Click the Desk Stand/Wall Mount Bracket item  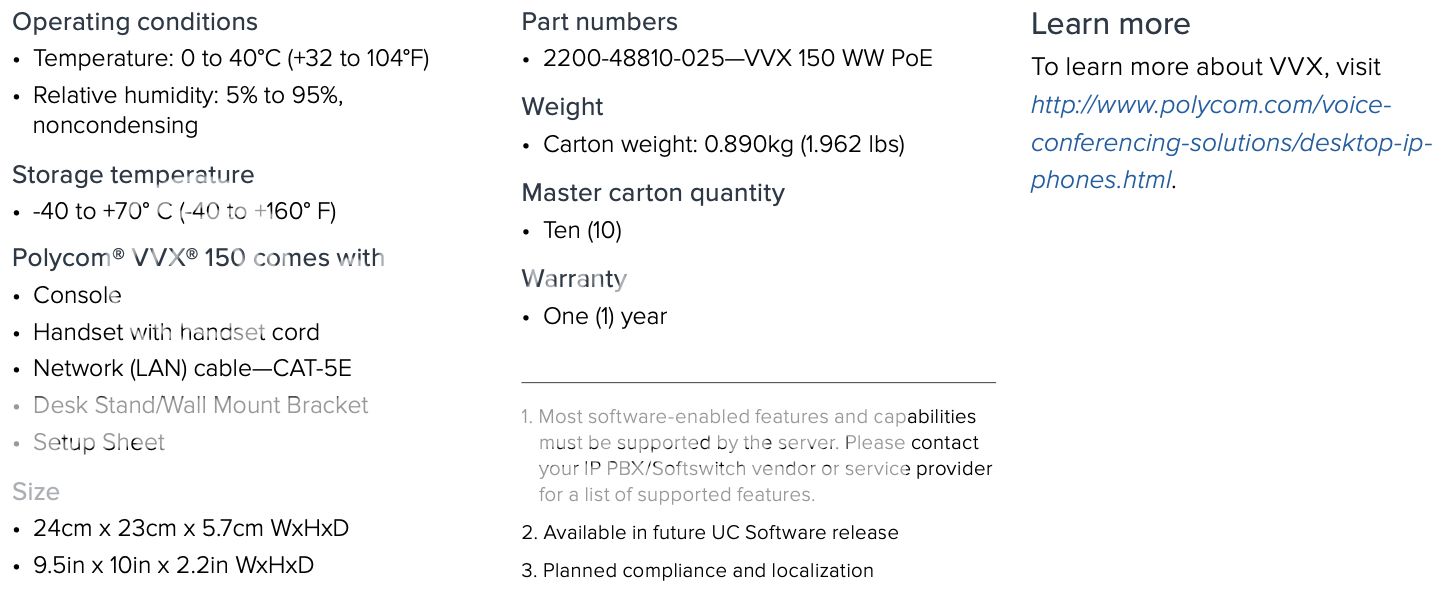pos(200,405)
